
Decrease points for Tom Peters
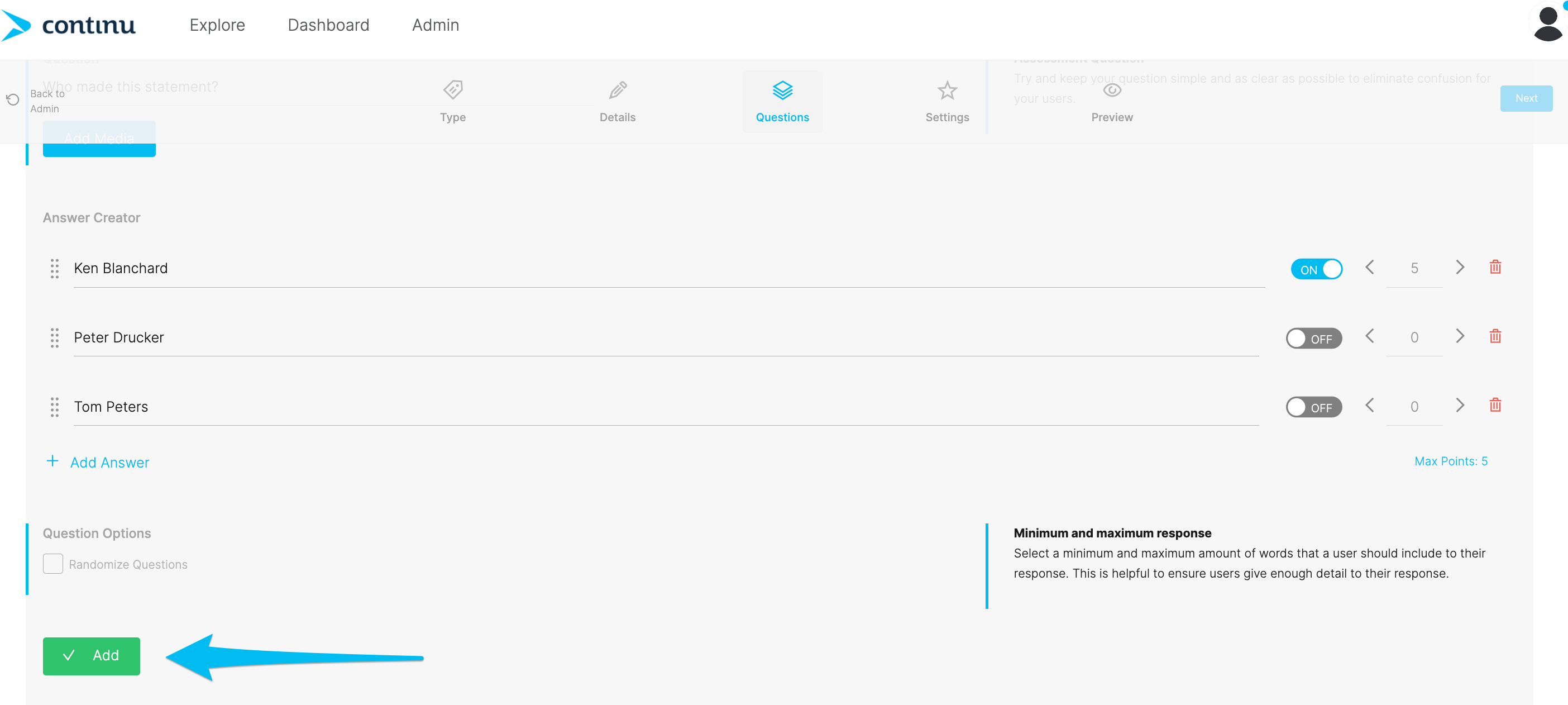tap(1370, 406)
